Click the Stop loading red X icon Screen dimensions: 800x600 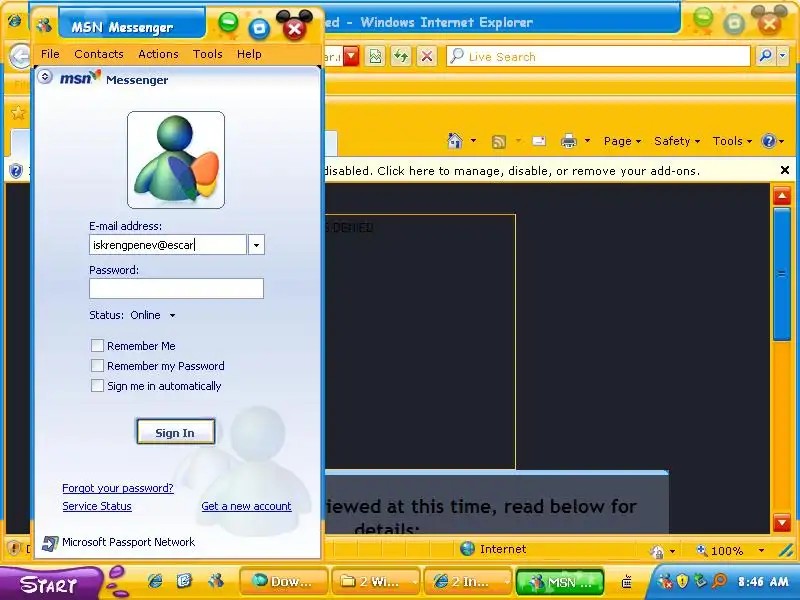(x=427, y=56)
